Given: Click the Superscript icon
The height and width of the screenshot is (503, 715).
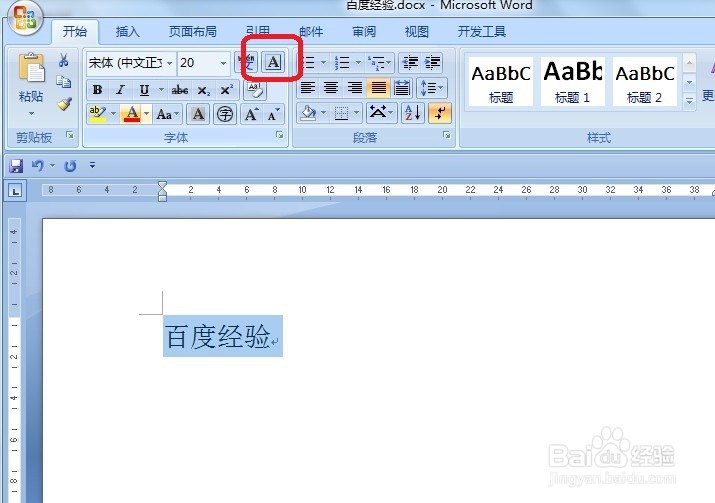Looking at the screenshot, I should click(x=226, y=90).
